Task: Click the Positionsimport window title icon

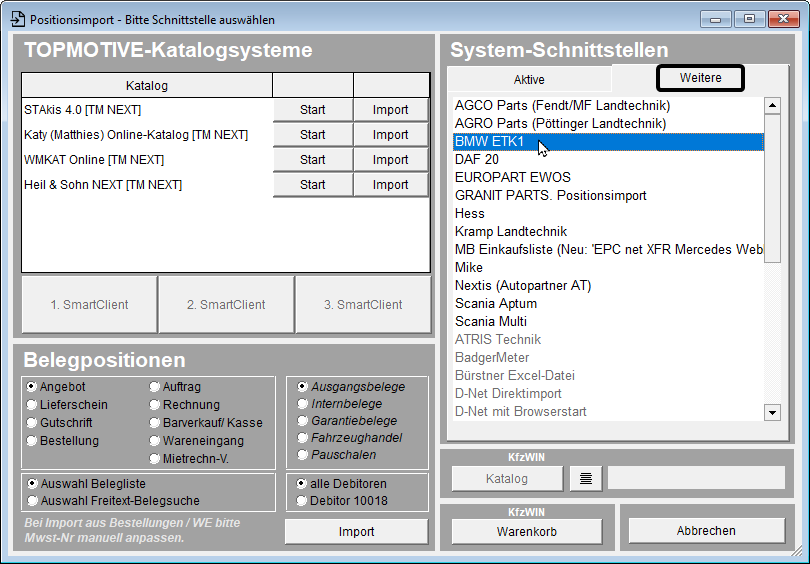Action: coord(18,19)
